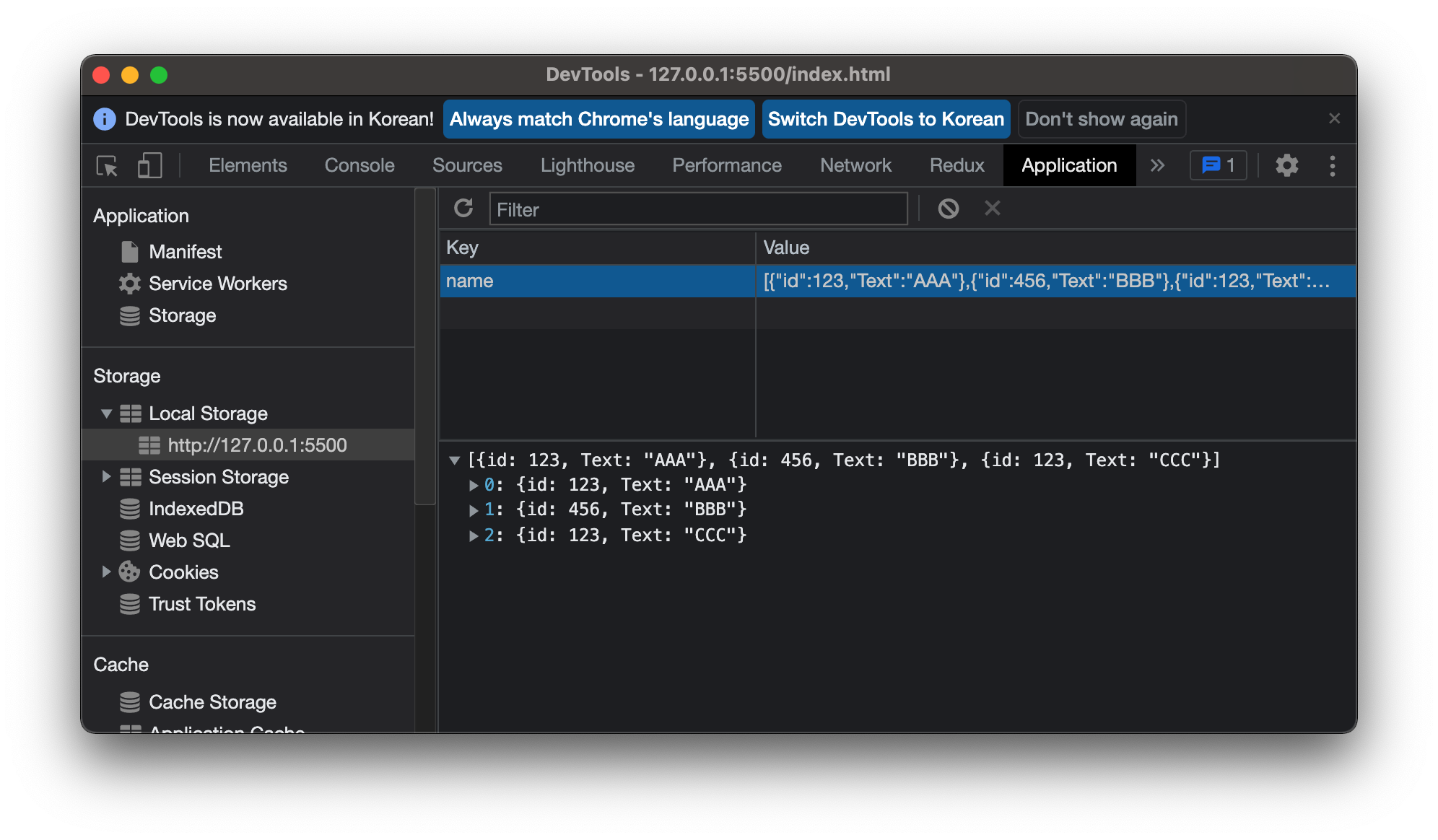Open the three-dot customize menu
1438x840 pixels.
(x=1332, y=166)
